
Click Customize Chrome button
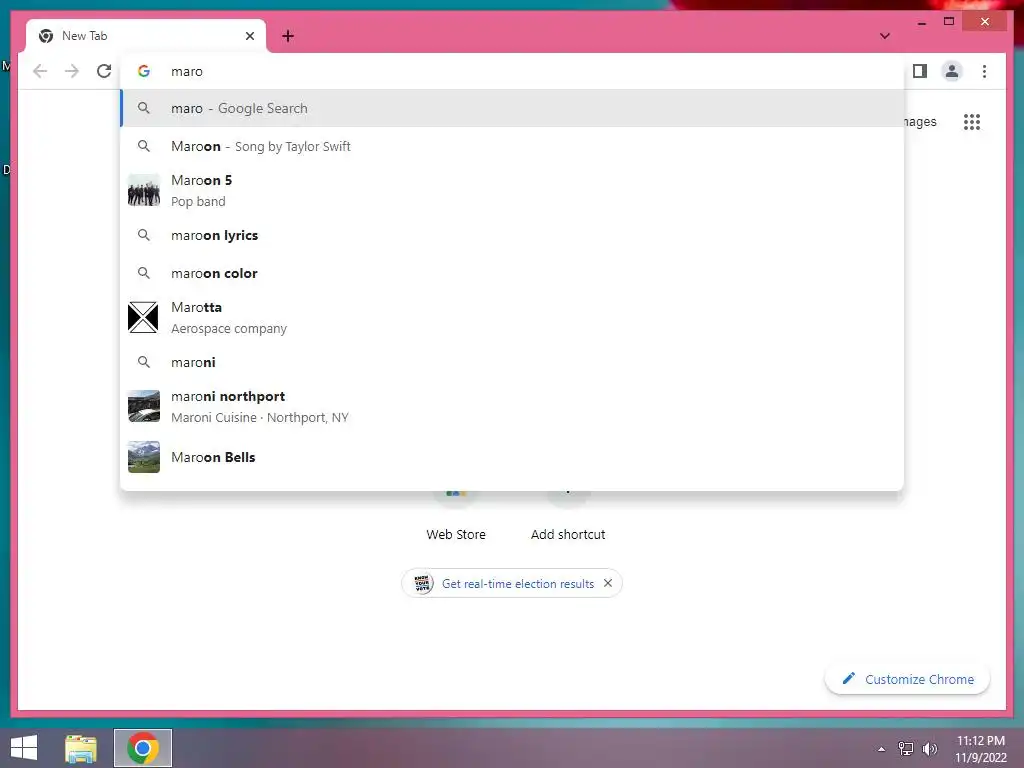coord(907,679)
